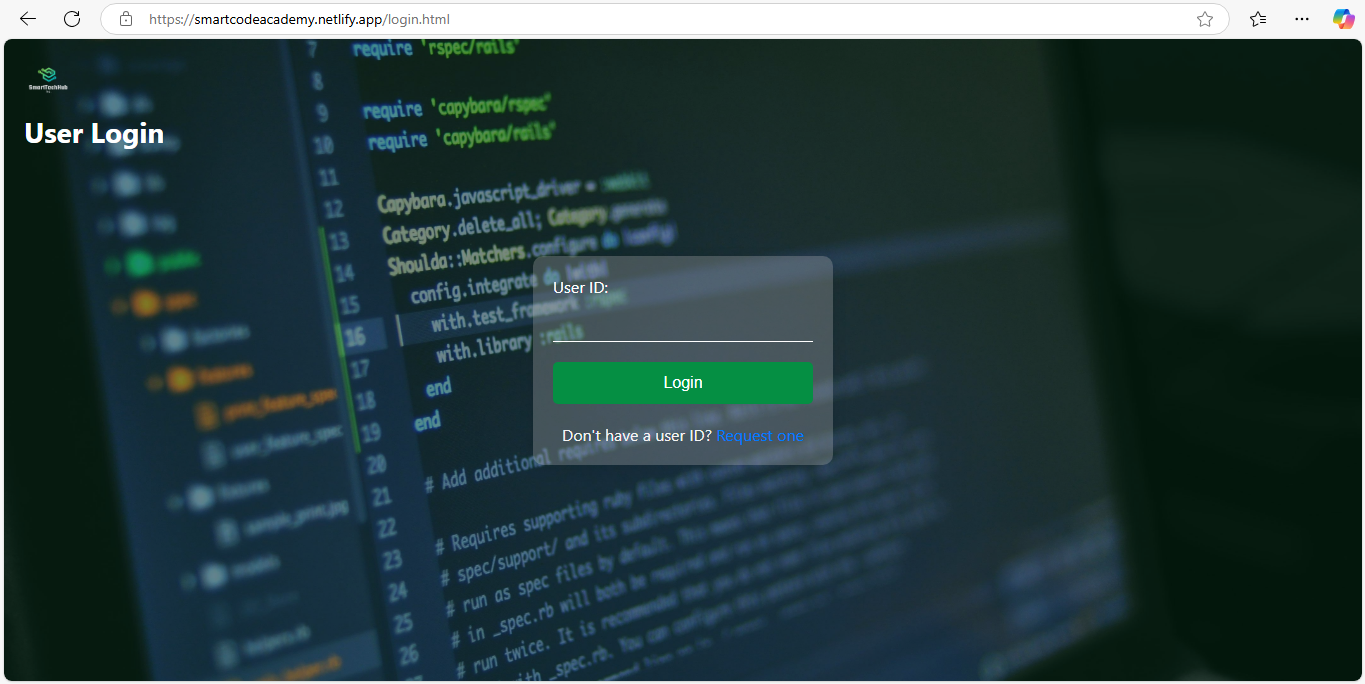The image size is (1365, 684).
Task: Click the User Login page heading
Action: 93,133
